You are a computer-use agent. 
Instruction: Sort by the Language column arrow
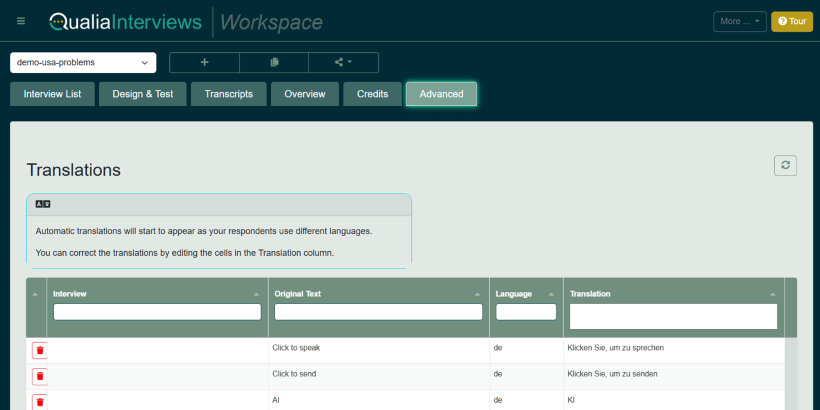tap(551, 294)
